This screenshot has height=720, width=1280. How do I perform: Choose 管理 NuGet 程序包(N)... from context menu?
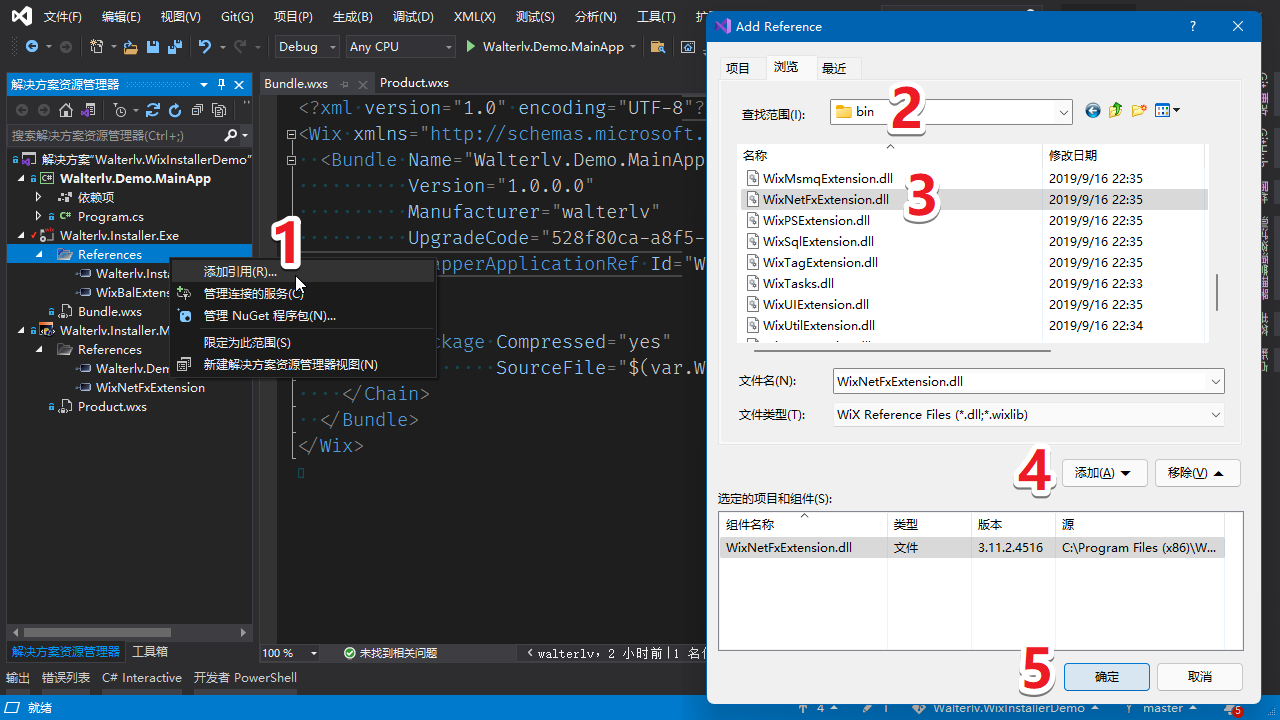[x=303, y=316]
